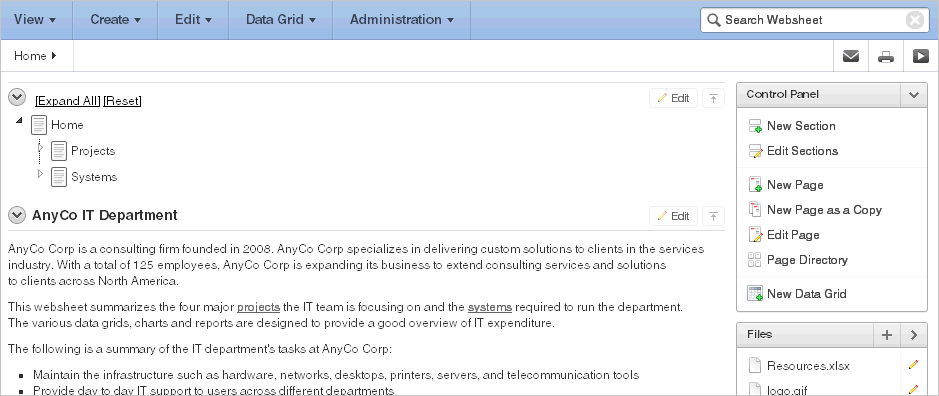939x396 pixels.
Task: Click the email envelope icon
Action: 850,56
